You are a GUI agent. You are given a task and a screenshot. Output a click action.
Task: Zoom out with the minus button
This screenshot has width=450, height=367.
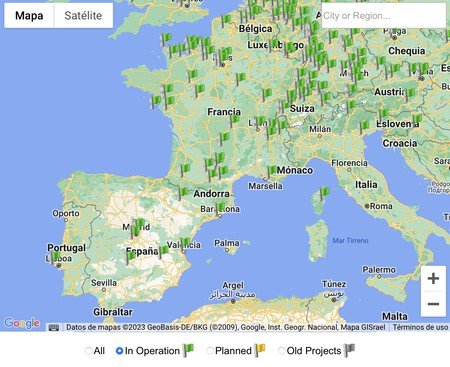coord(433,304)
